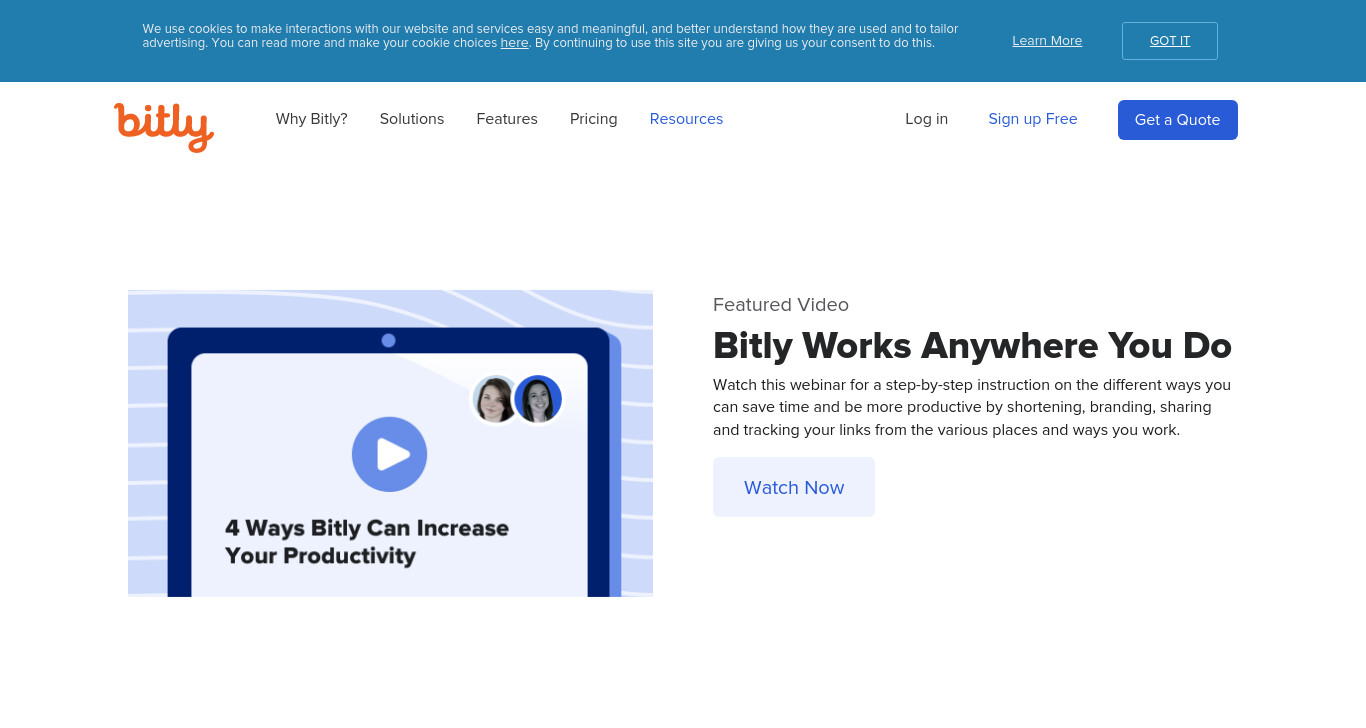
Task: Click Sign up Free
Action: click(x=1033, y=119)
